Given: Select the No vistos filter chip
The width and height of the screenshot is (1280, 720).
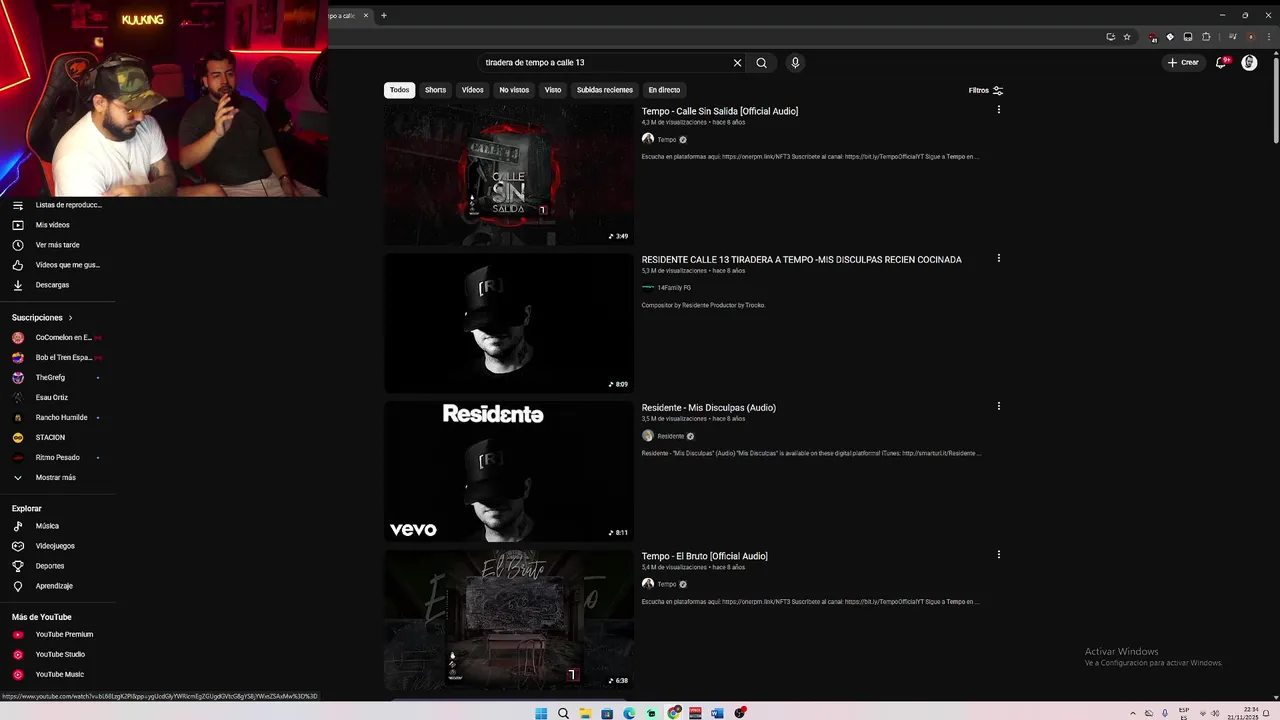Looking at the screenshot, I should point(514,90).
